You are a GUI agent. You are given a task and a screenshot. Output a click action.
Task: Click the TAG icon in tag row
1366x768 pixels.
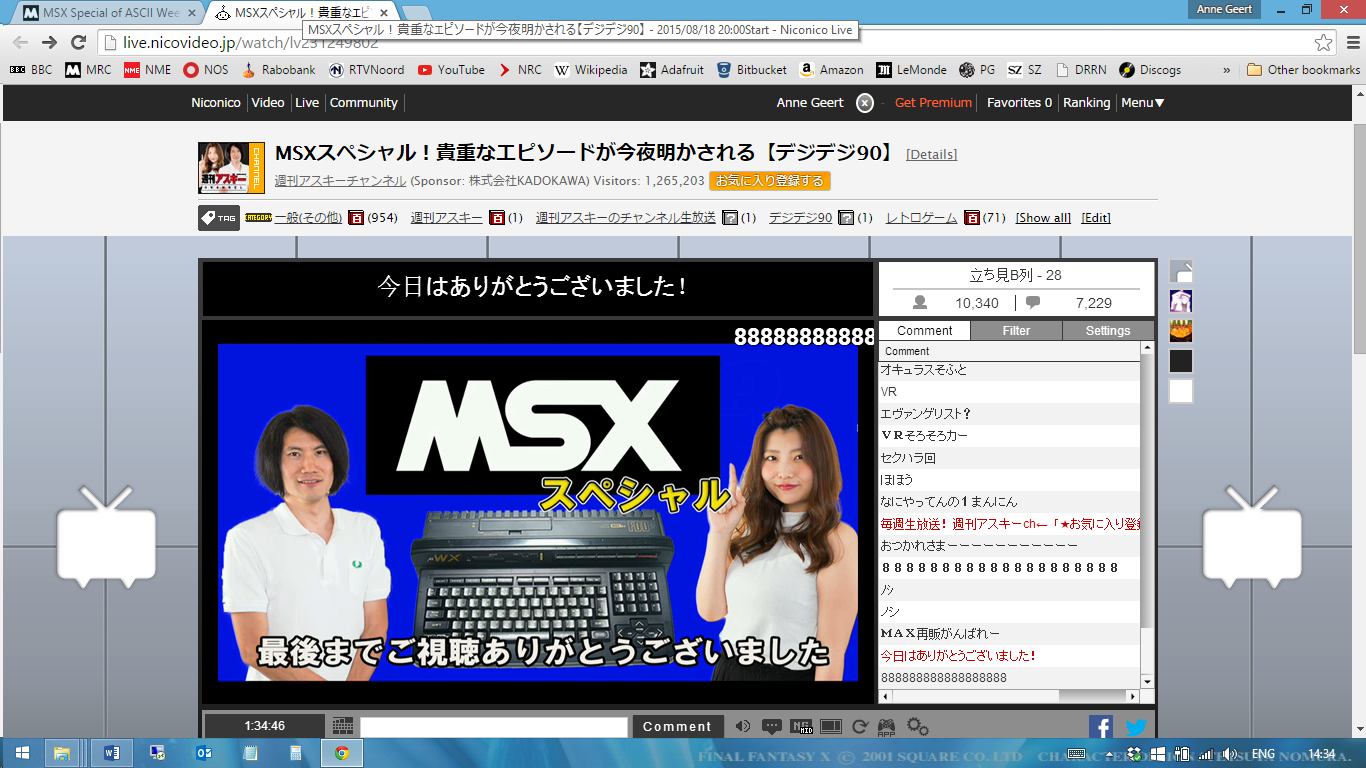click(x=219, y=218)
